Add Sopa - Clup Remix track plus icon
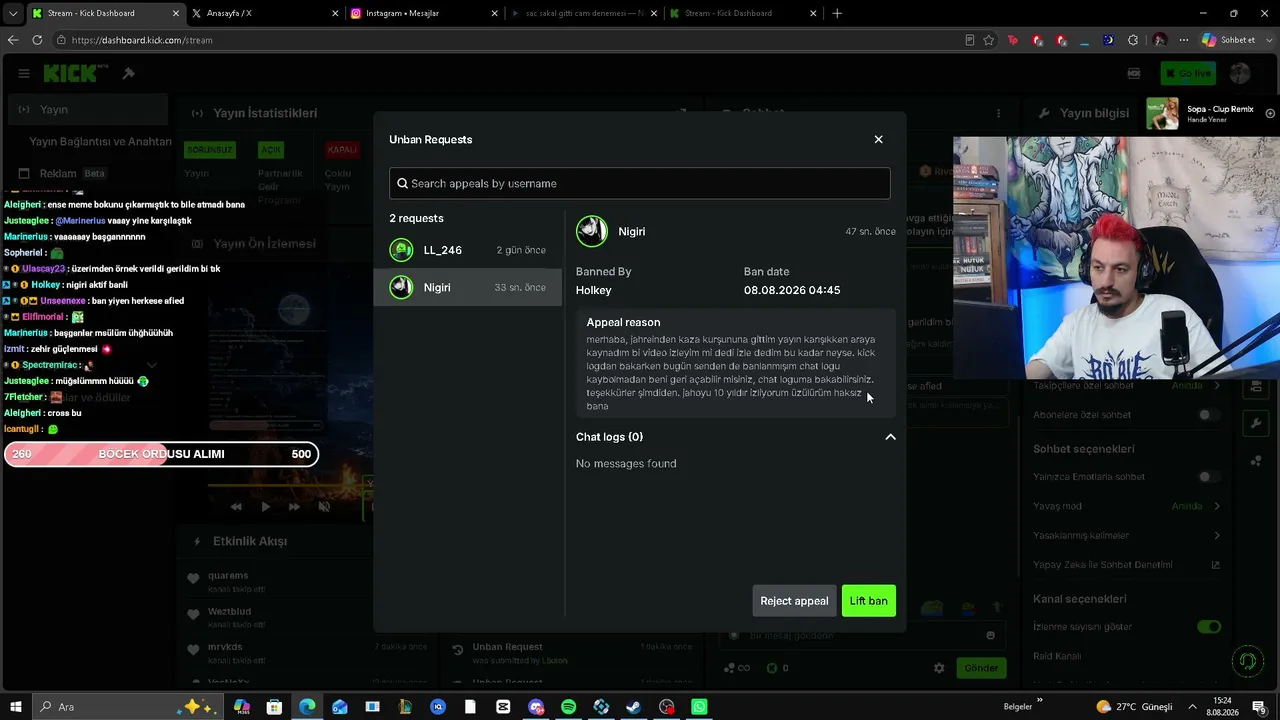This screenshot has width=1280, height=720. (x=1270, y=113)
